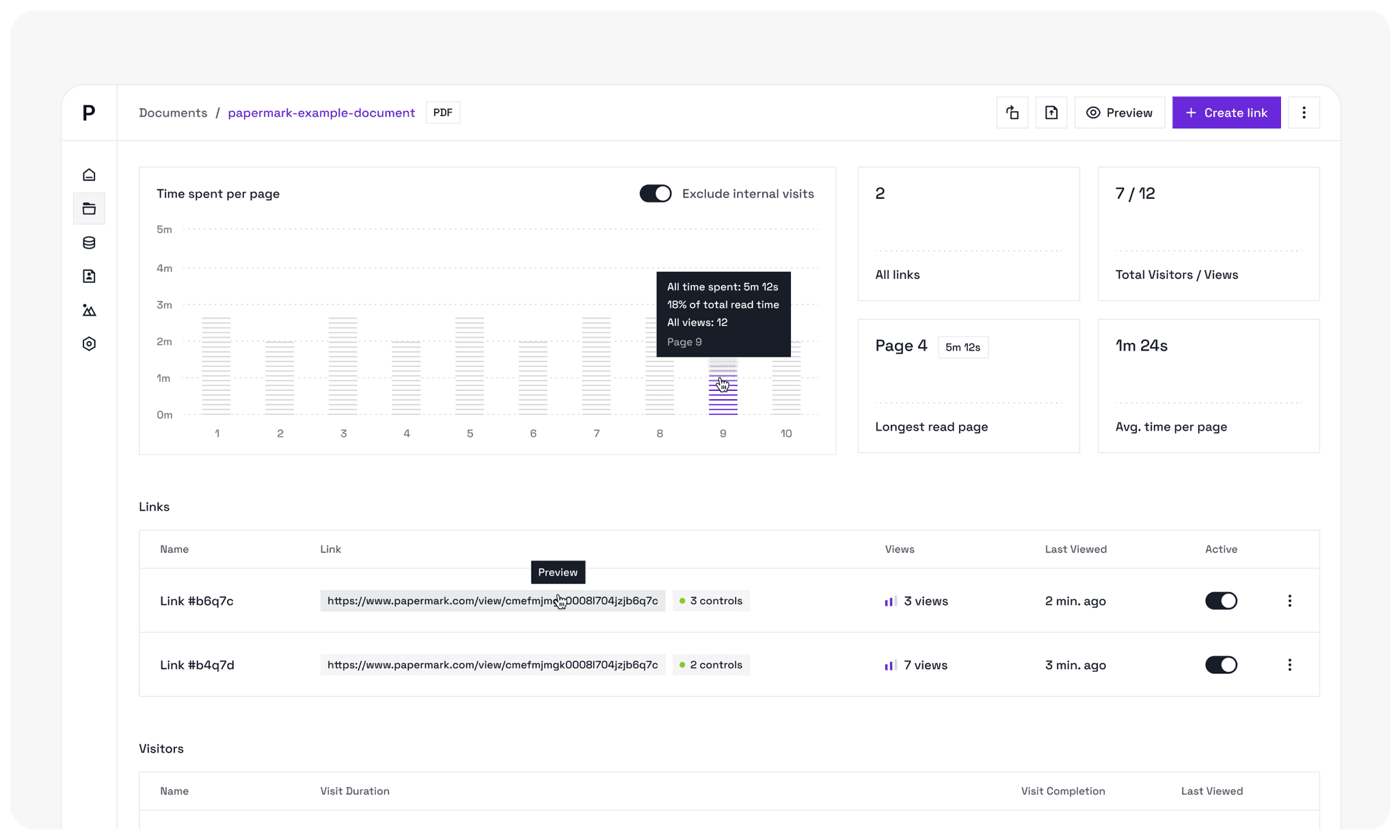Click the Create link button
Screen dimensions: 1400x840
(1226, 113)
